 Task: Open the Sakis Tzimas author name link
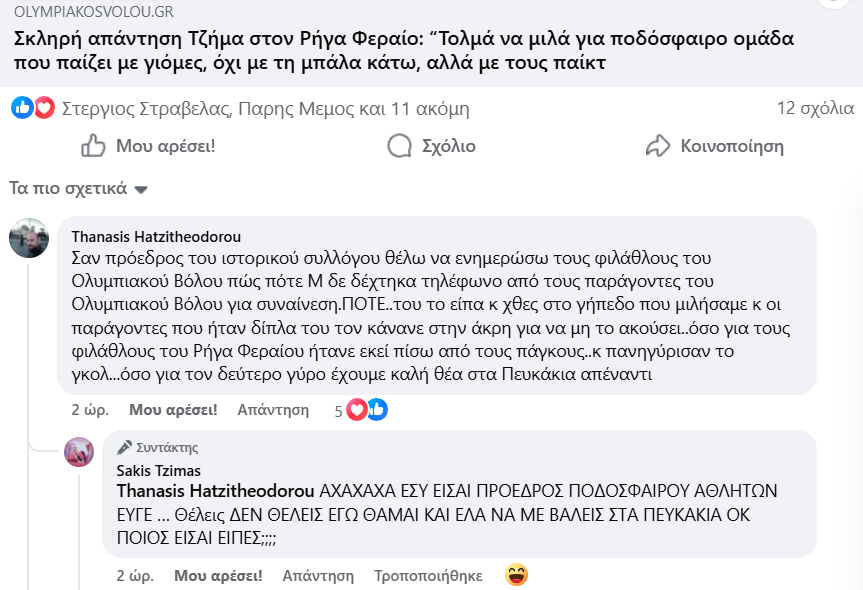(158, 470)
